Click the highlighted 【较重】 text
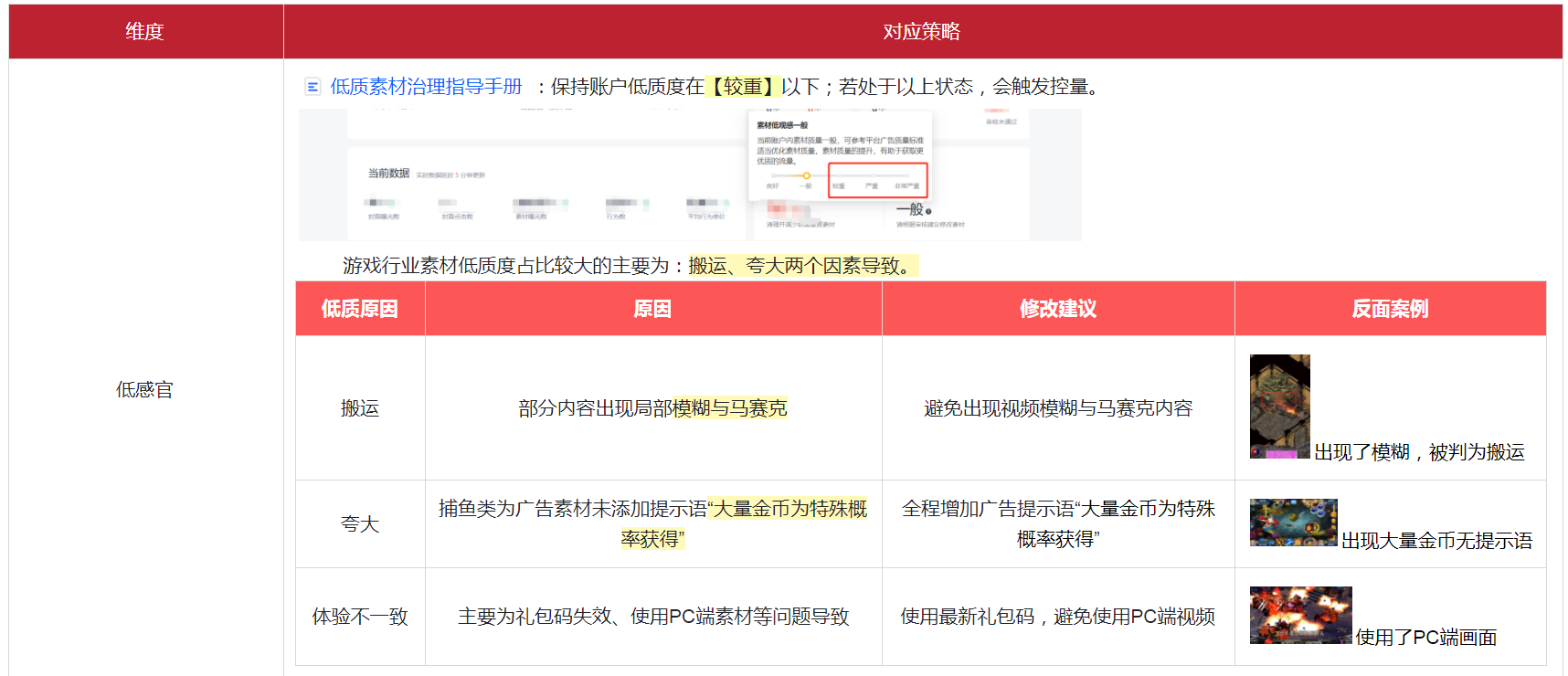The image size is (1568, 676). [x=743, y=87]
